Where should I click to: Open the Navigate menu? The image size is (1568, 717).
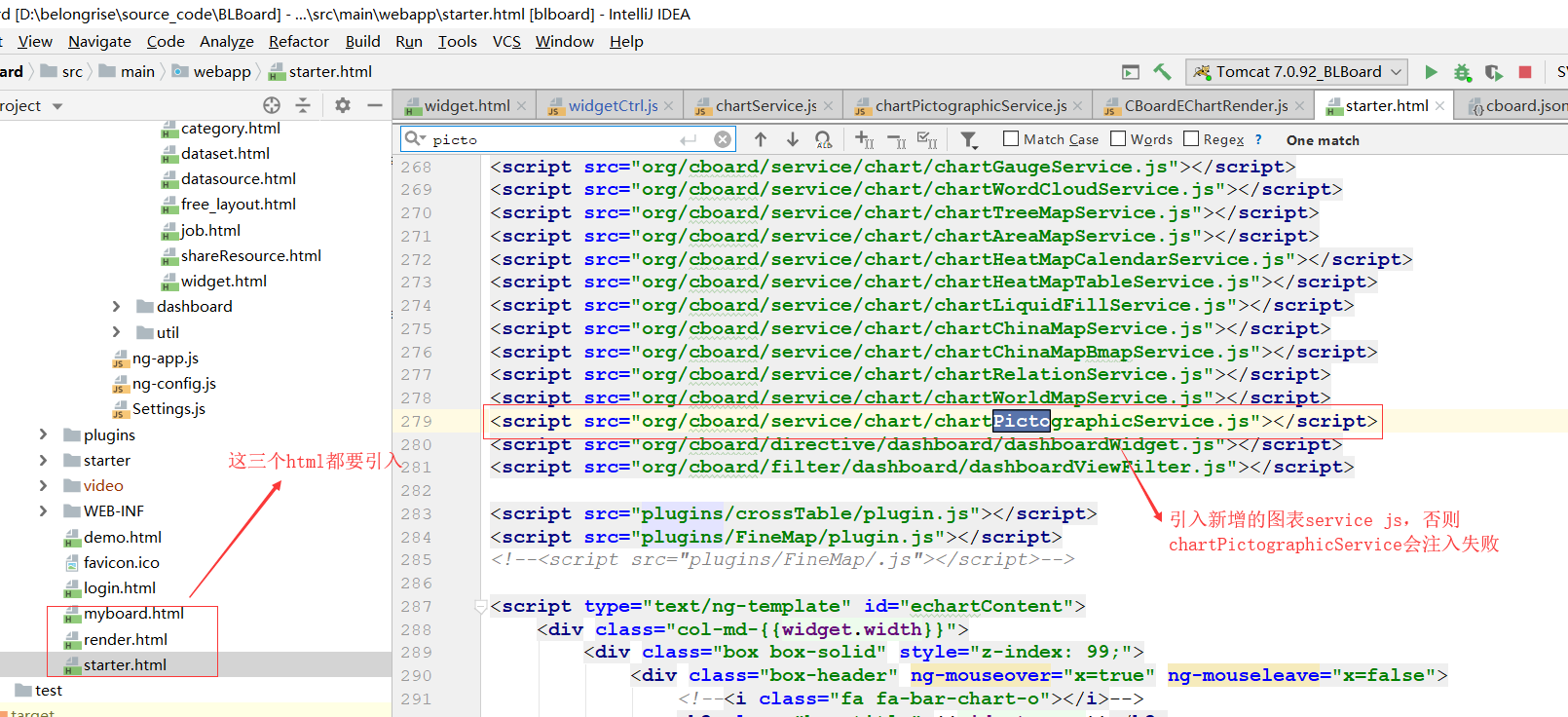pos(99,41)
